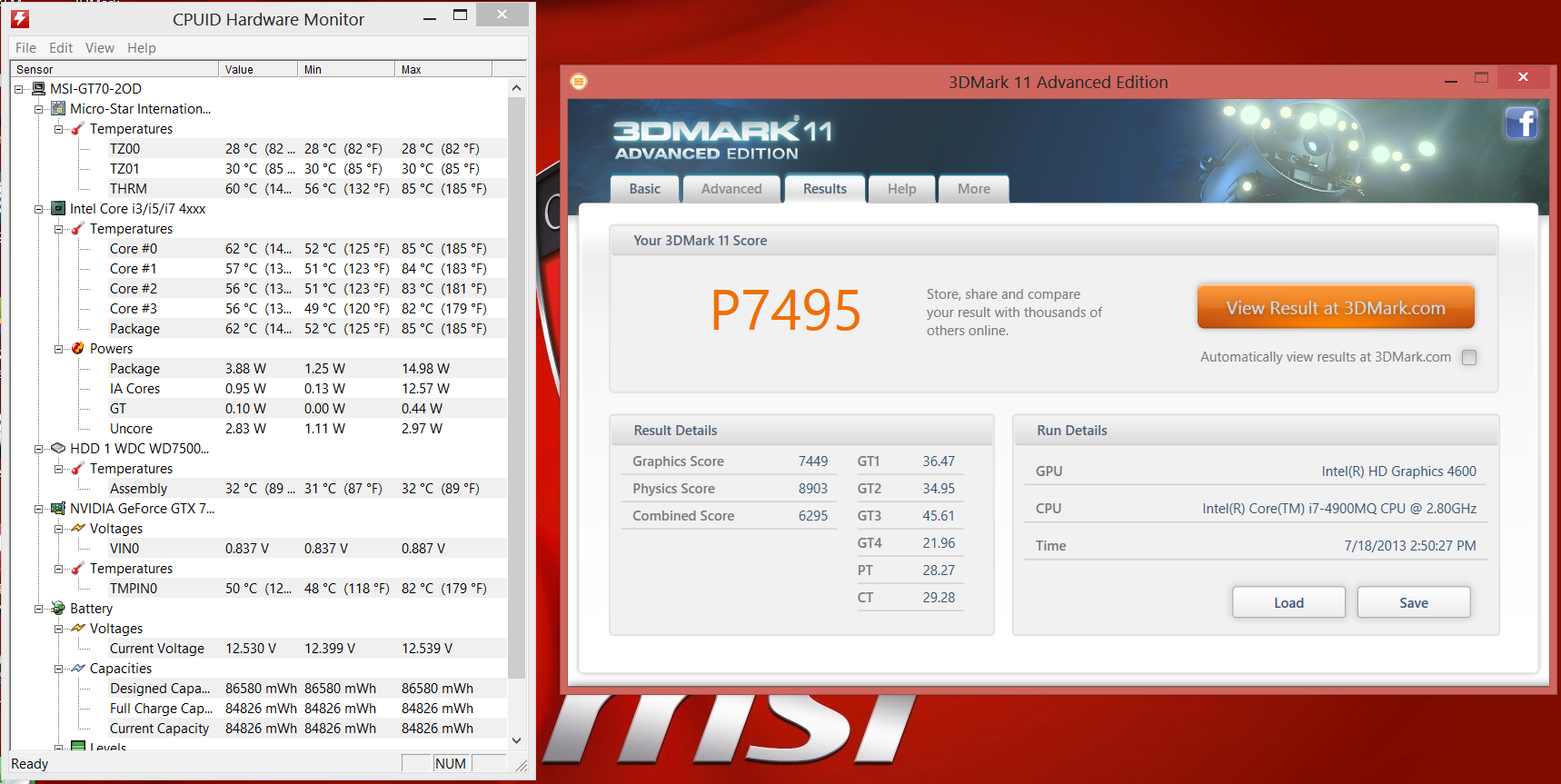Viewport: 1561px width, 784px height.
Task: Collapse the Capacities node
Action: [59, 669]
